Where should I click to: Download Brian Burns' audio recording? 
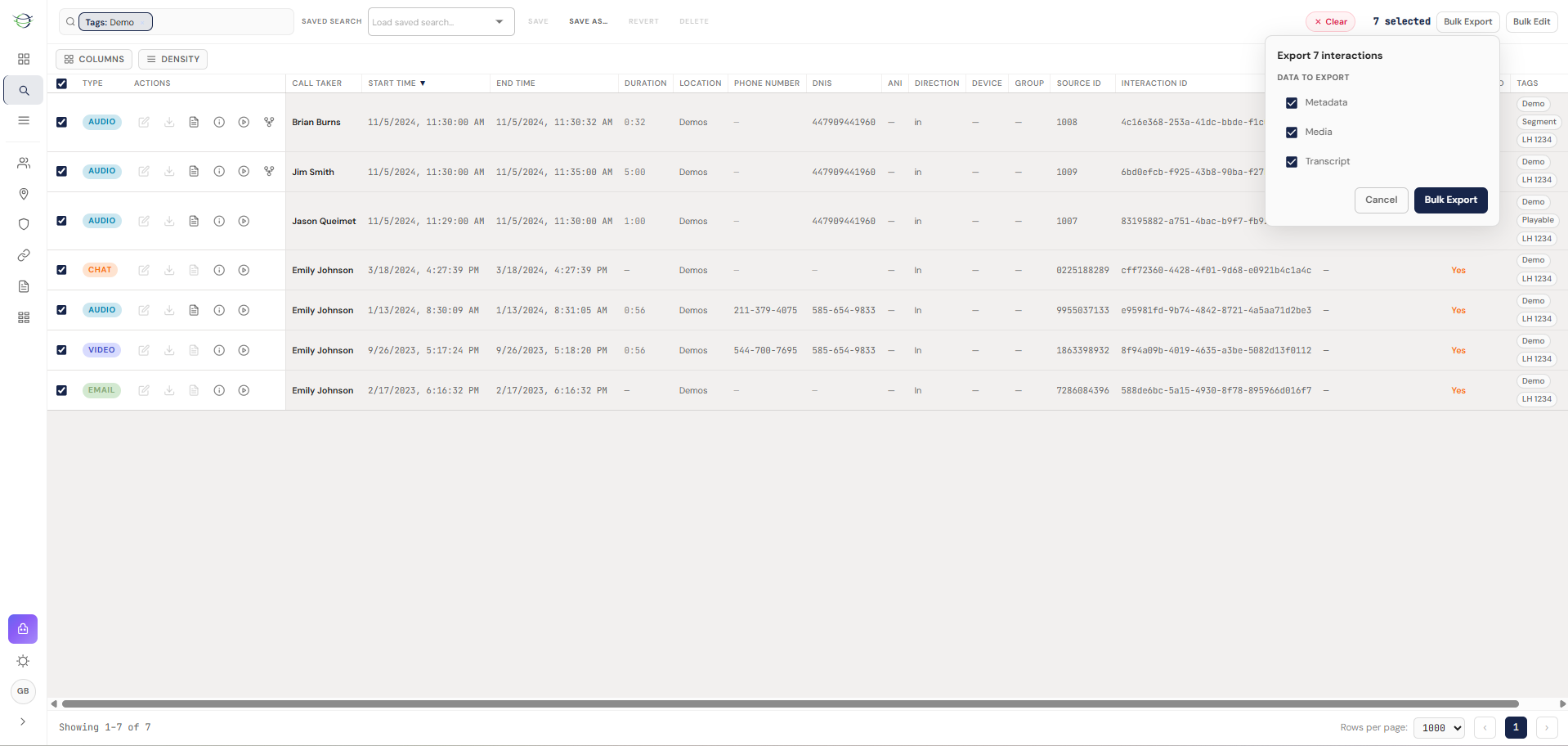[x=169, y=122]
